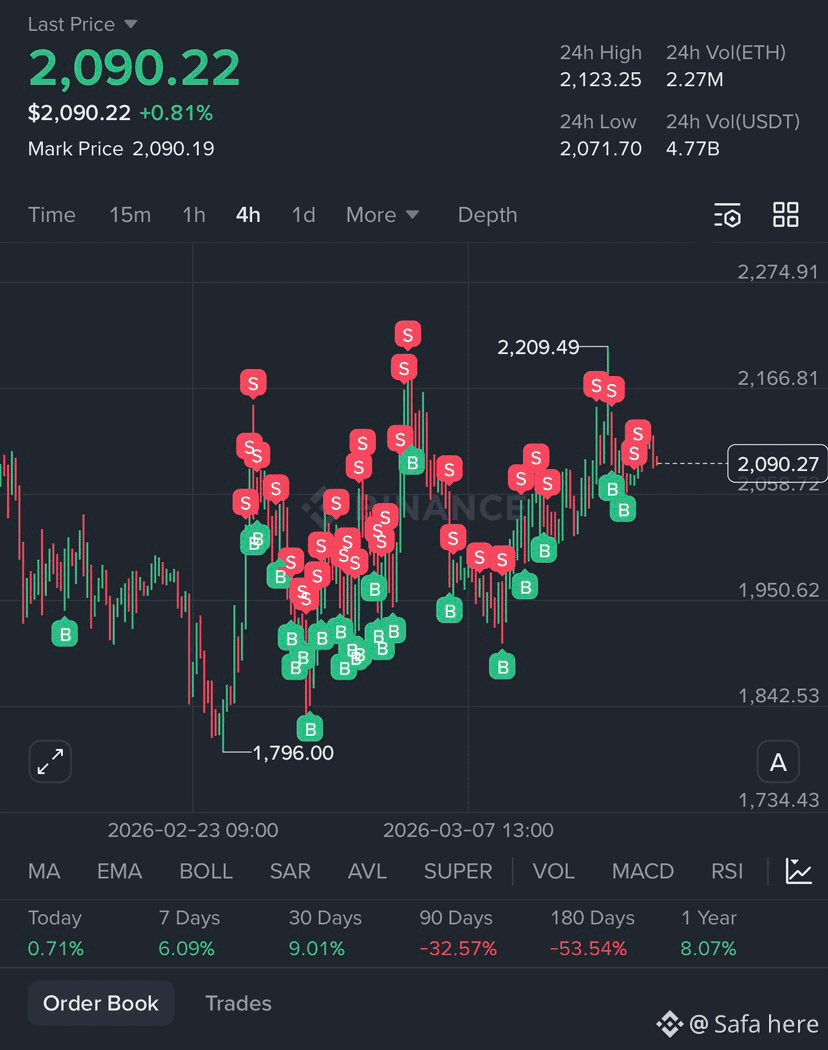
Task: Toggle the SUPER indicator
Action: click(x=458, y=871)
